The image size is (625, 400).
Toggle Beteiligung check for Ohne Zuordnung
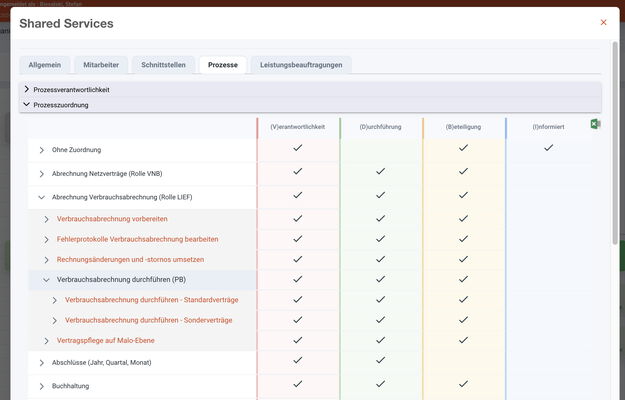click(x=463, y=147)
